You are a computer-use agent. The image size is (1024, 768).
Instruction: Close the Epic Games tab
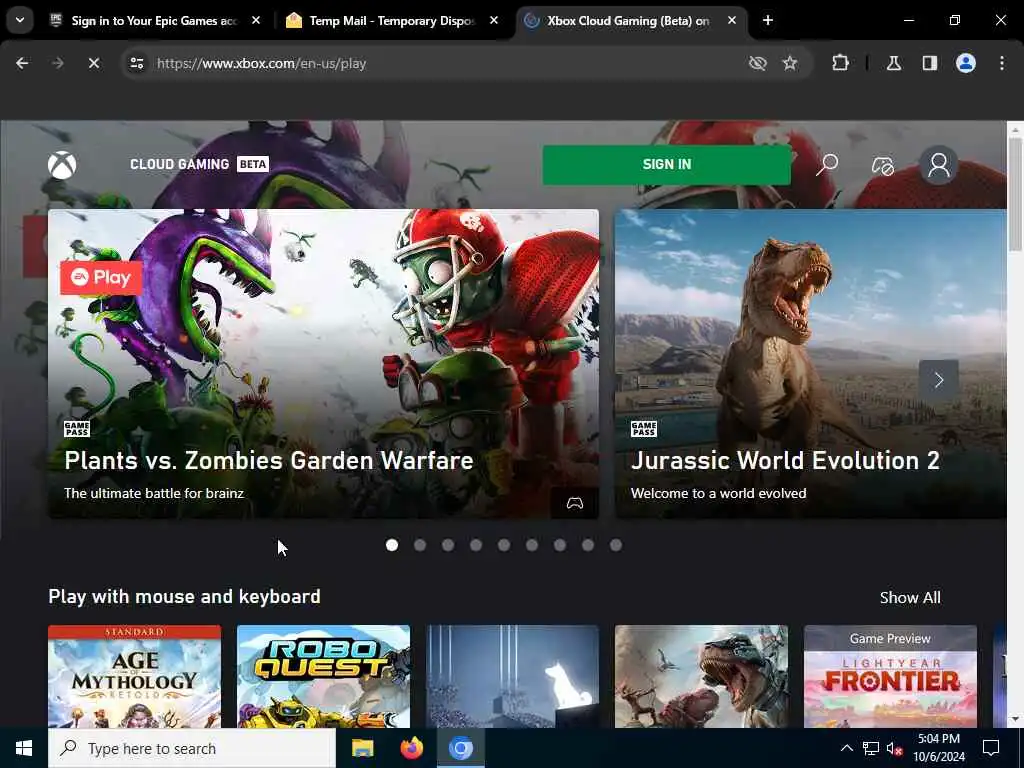tap(256, 20)
